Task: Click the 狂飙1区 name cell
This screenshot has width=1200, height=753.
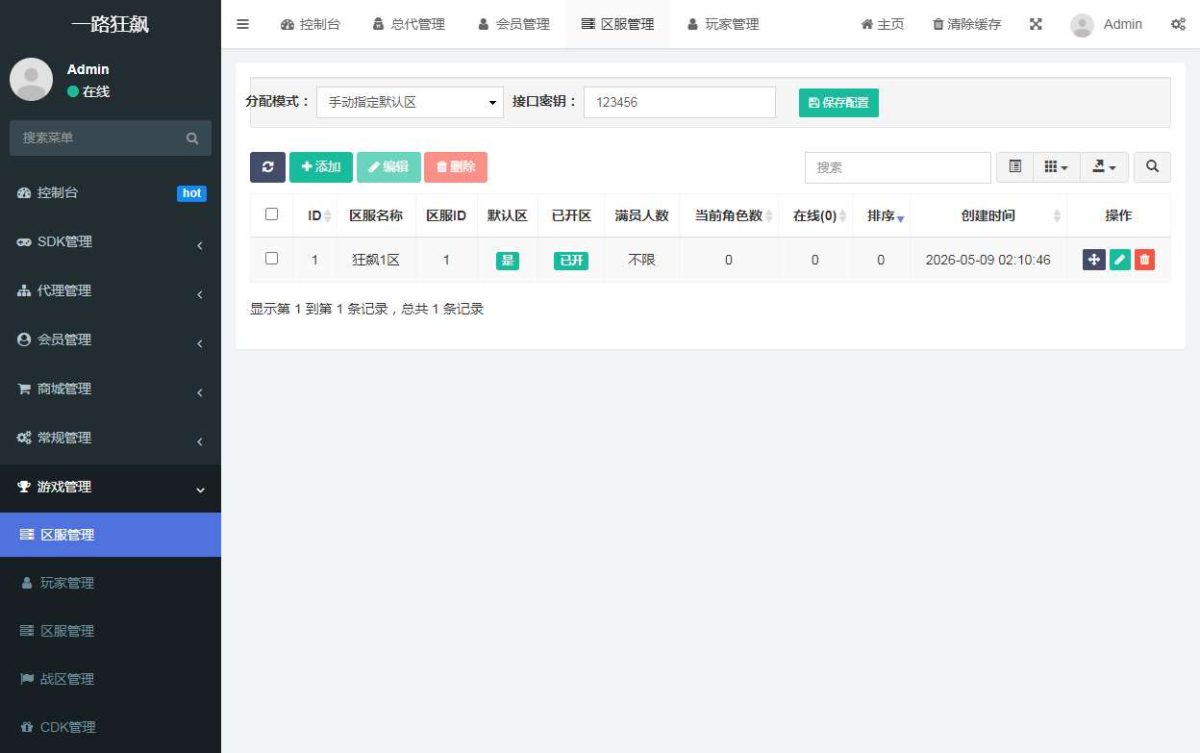Action: click(x=376, y=260)
